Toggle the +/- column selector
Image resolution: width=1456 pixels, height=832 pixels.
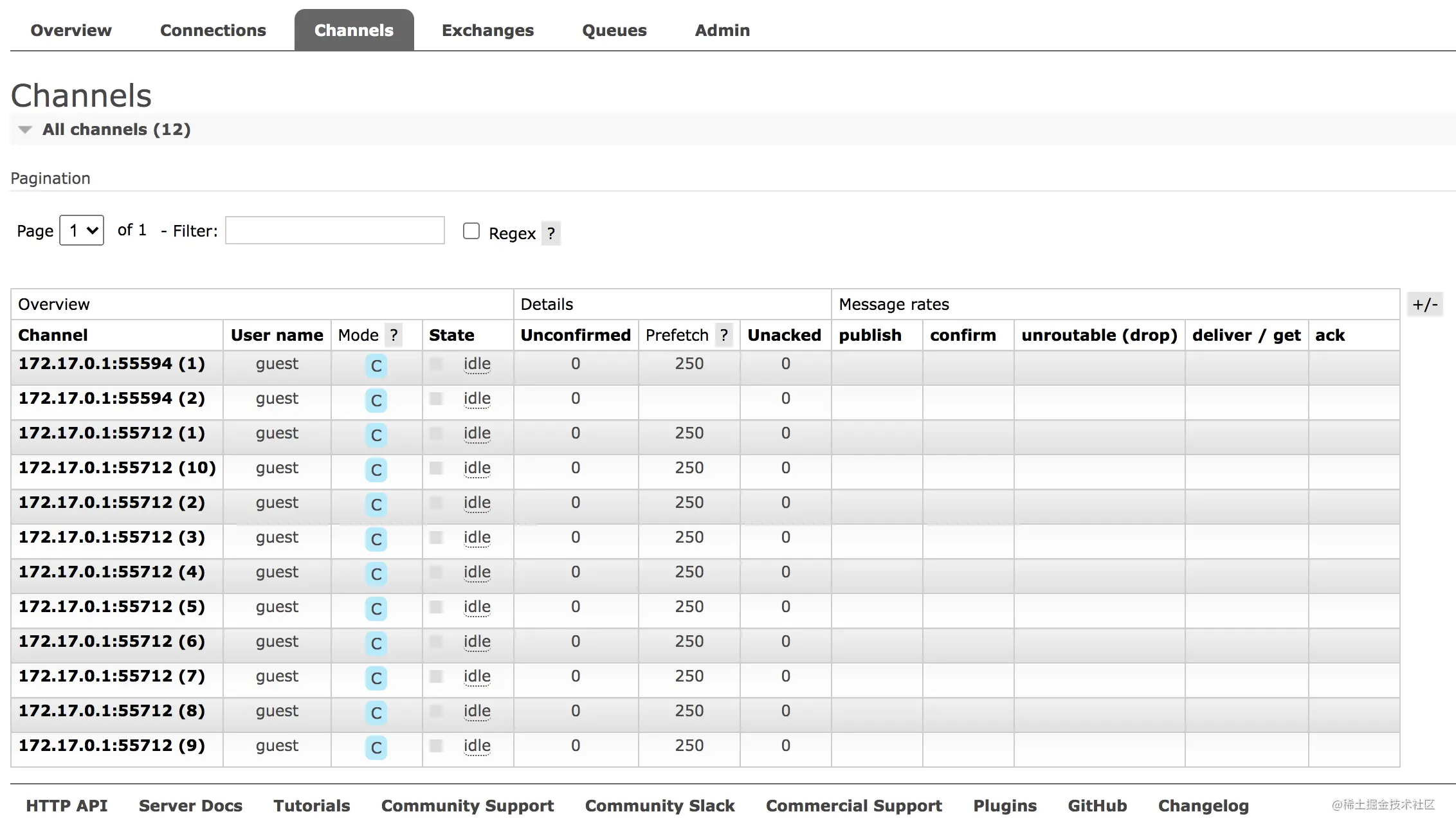coord(1425,304)
